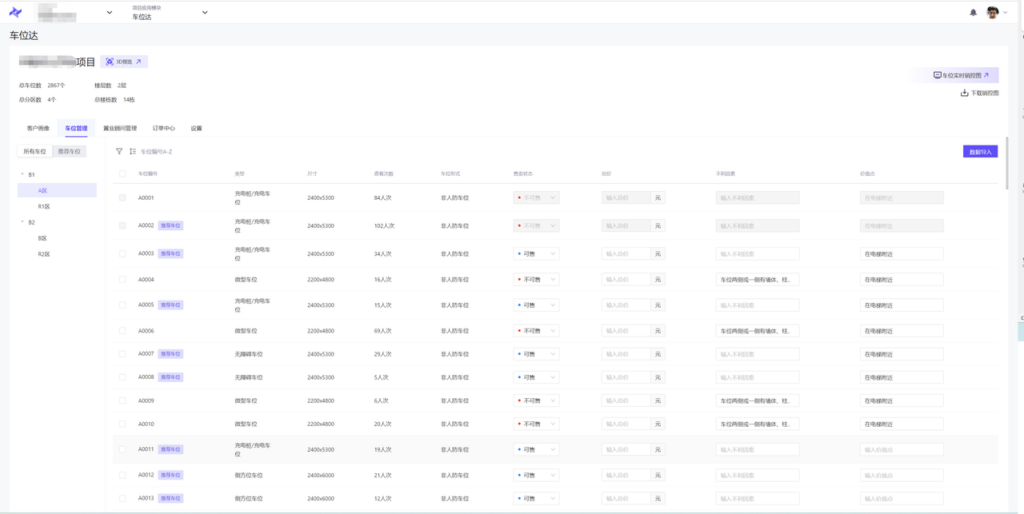Collapse the B1 tree node
The image size is (1024, 514).
(x=22, y=174)
